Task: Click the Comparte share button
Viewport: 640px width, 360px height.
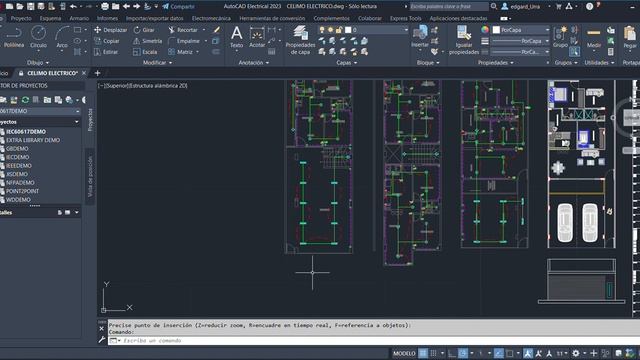Action: pyautogui.click(x=178, y=7)
